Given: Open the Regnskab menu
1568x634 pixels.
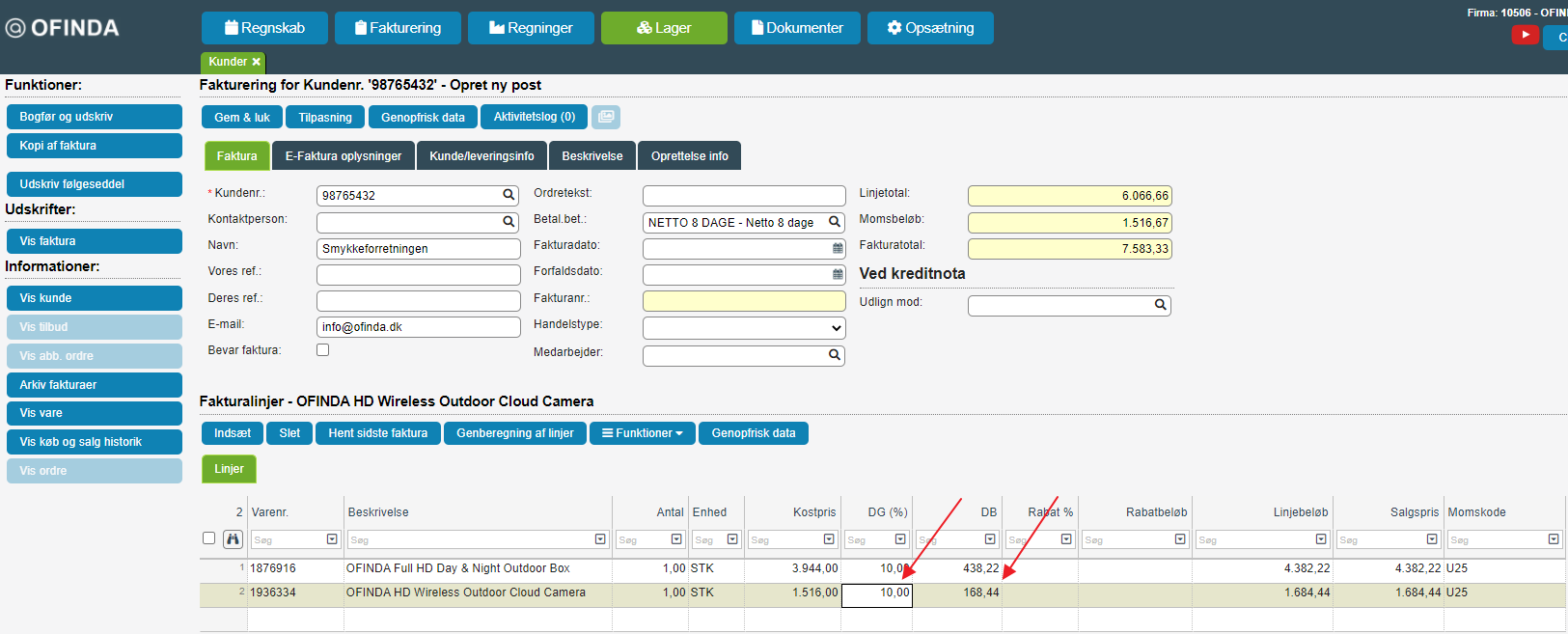Looking at the screenshot, I should pyautogui.click(x=264, y=28).
